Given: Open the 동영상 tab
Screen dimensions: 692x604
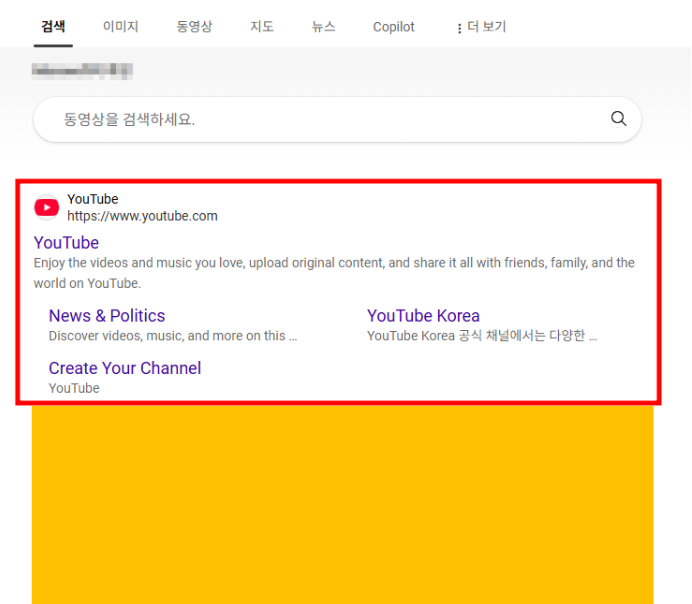Looking at the screenshot, I should [194, 27].
